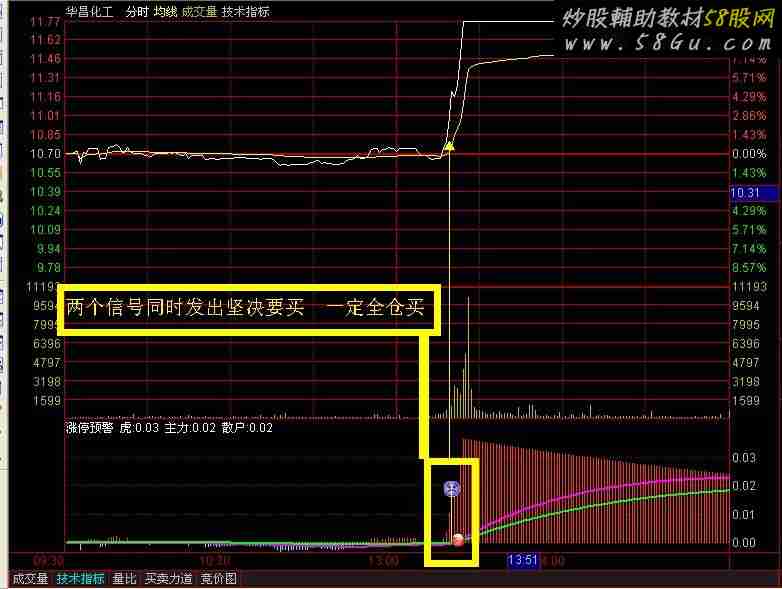Click the 主力:0.02 indicator value

[x=190, y=428]
